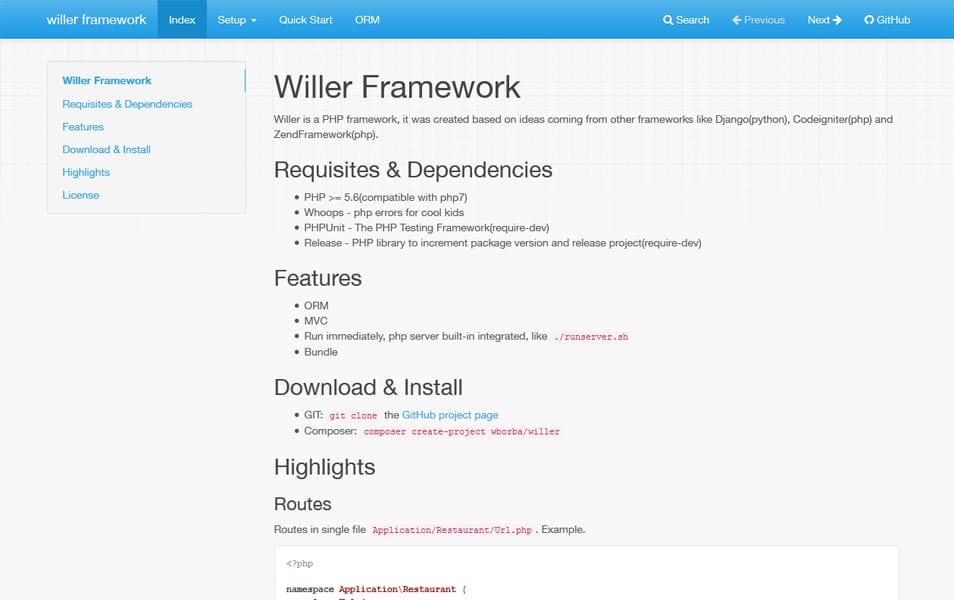The height and width of the screenshot is (600, 954).
Task: Click the Next right arrow icon
Action: coord(837,20)
